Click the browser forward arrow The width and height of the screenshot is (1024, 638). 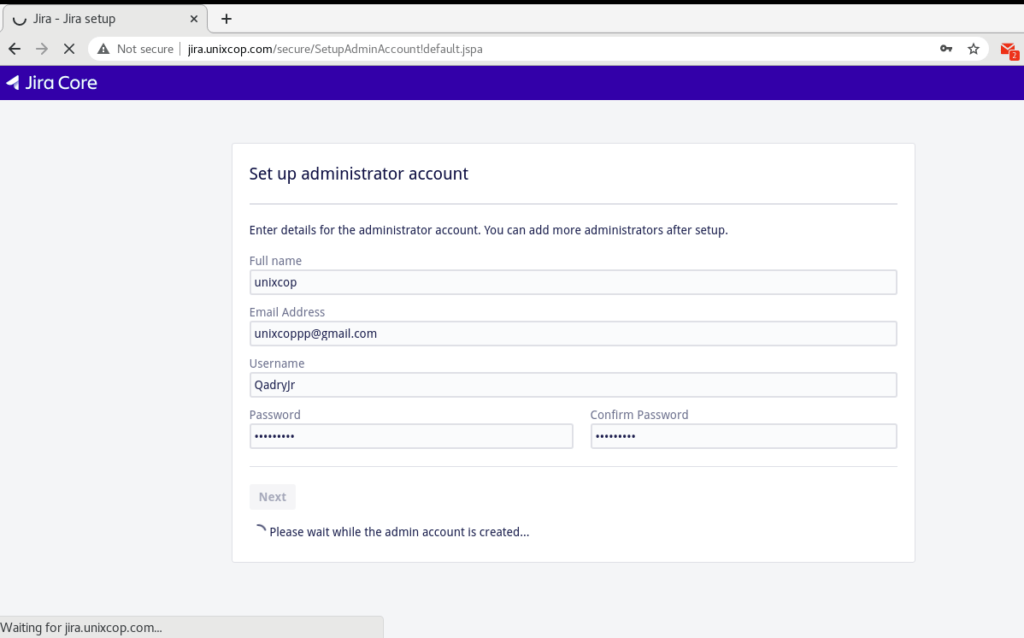(x=42, y=49)
